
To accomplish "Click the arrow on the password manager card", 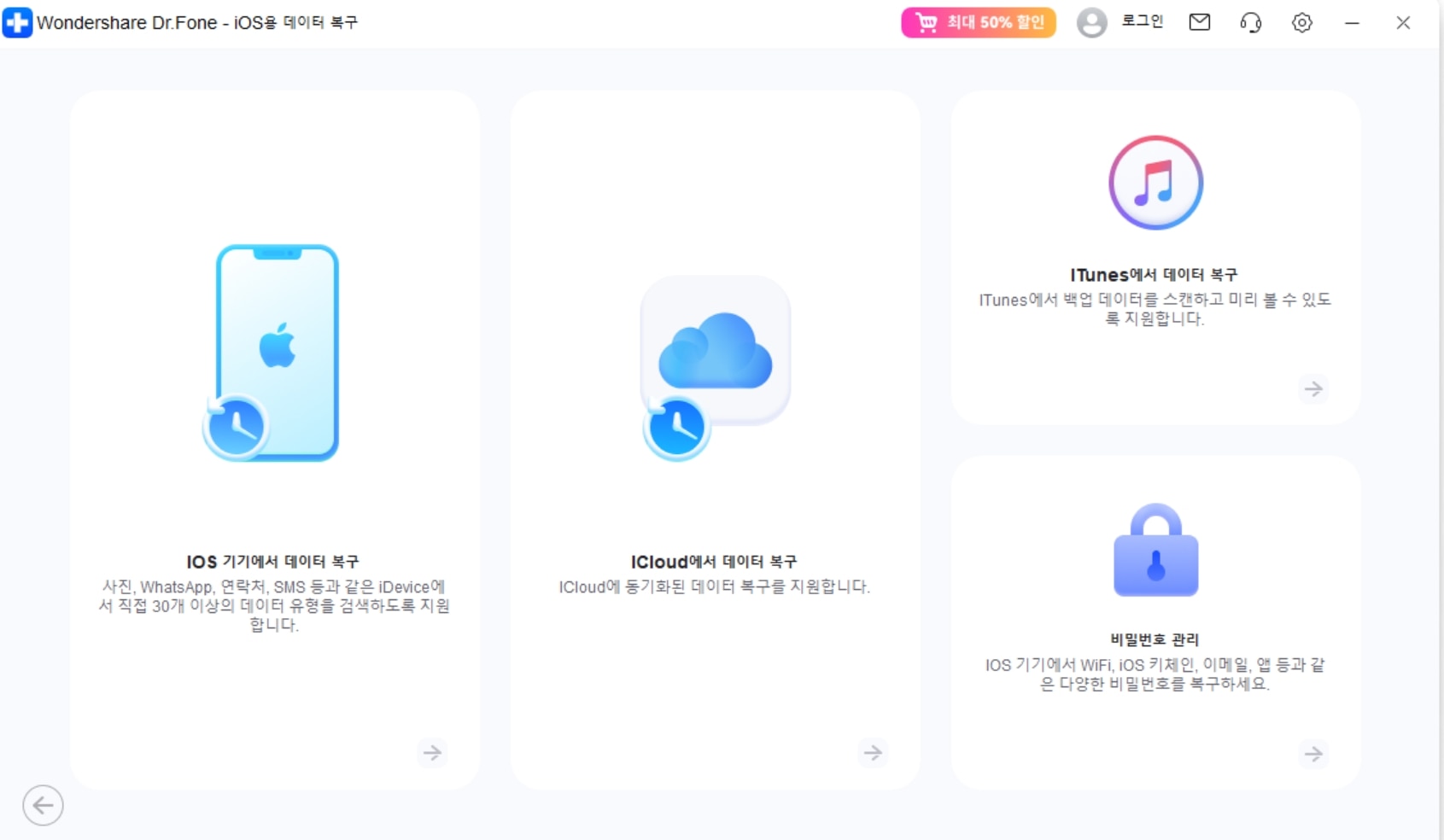I will click(x=1313, y=754).
